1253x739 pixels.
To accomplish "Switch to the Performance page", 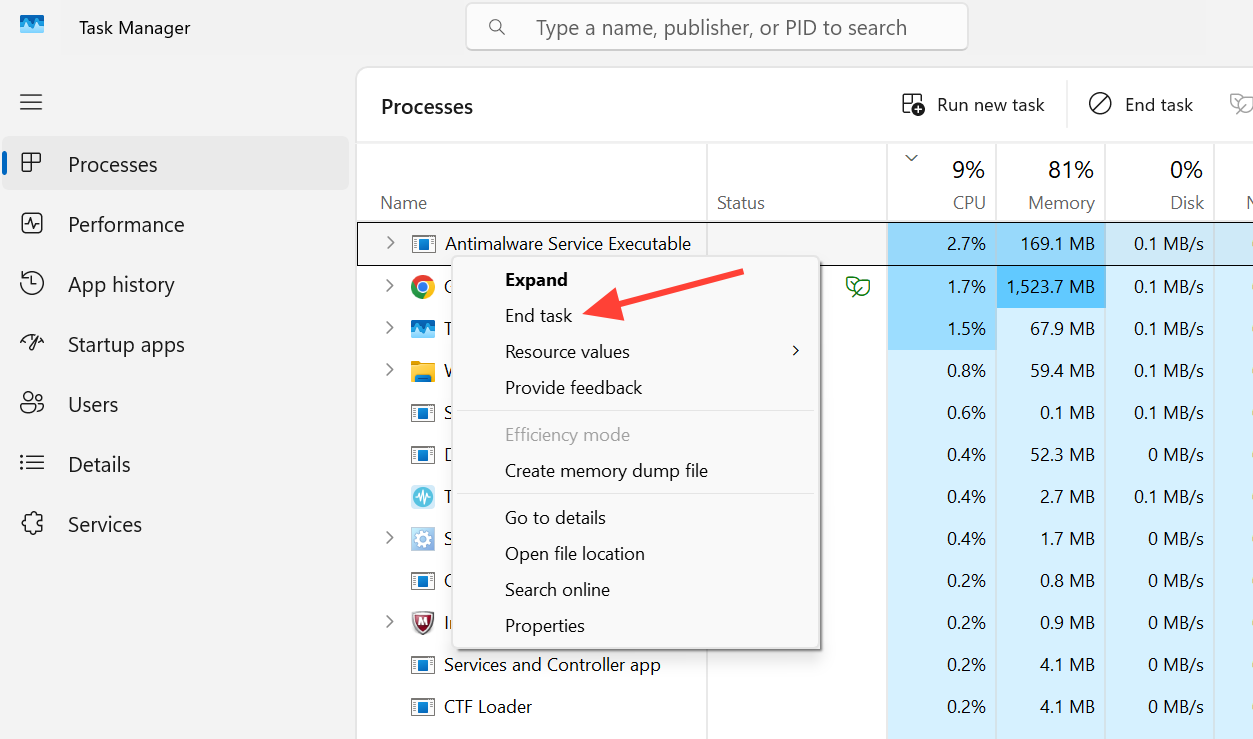I will pyautogui.click(x=176, y=224).
